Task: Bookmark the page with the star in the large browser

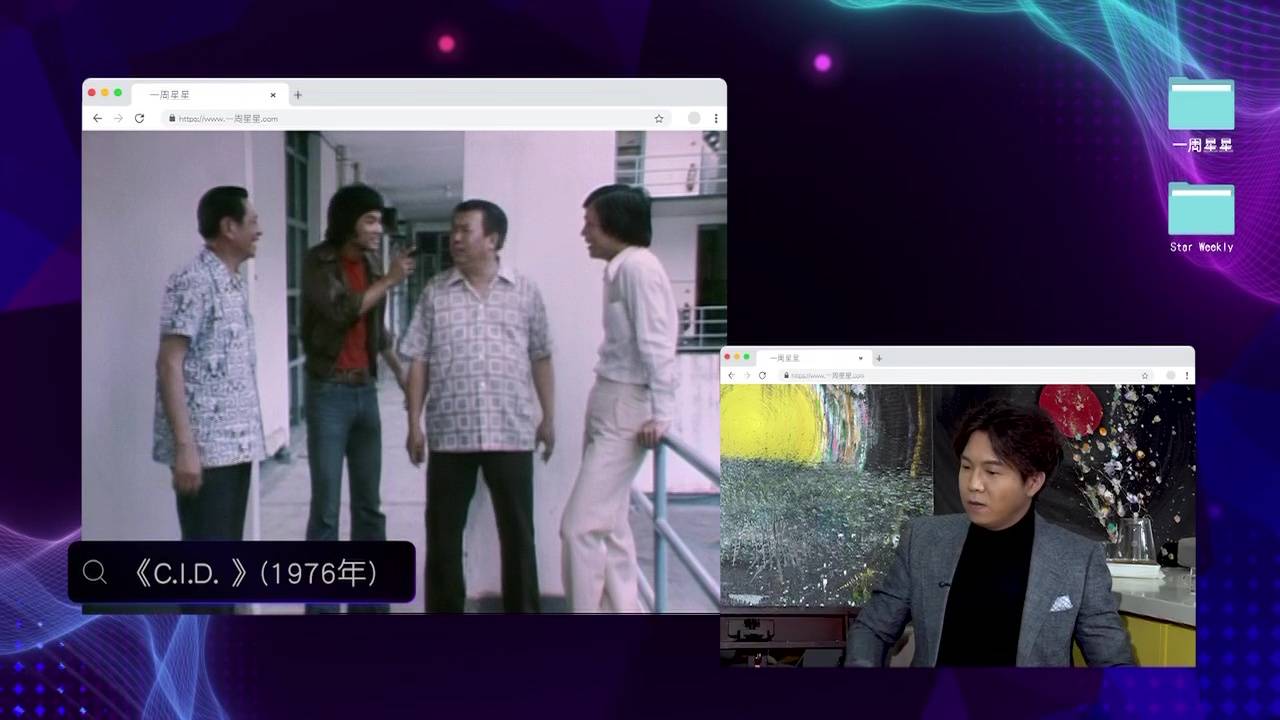Action: 659,118
